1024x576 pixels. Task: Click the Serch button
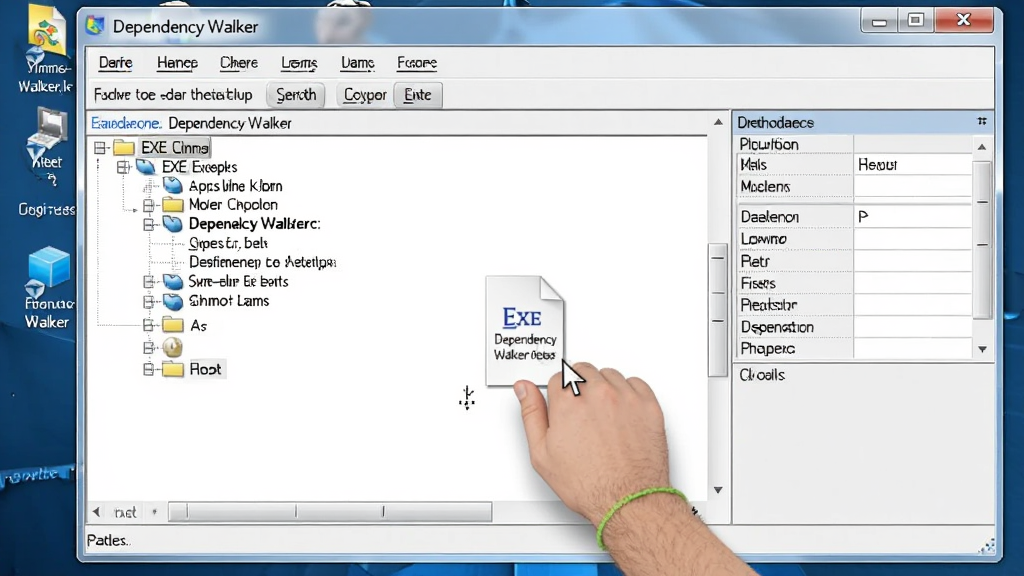coord(296,95)
